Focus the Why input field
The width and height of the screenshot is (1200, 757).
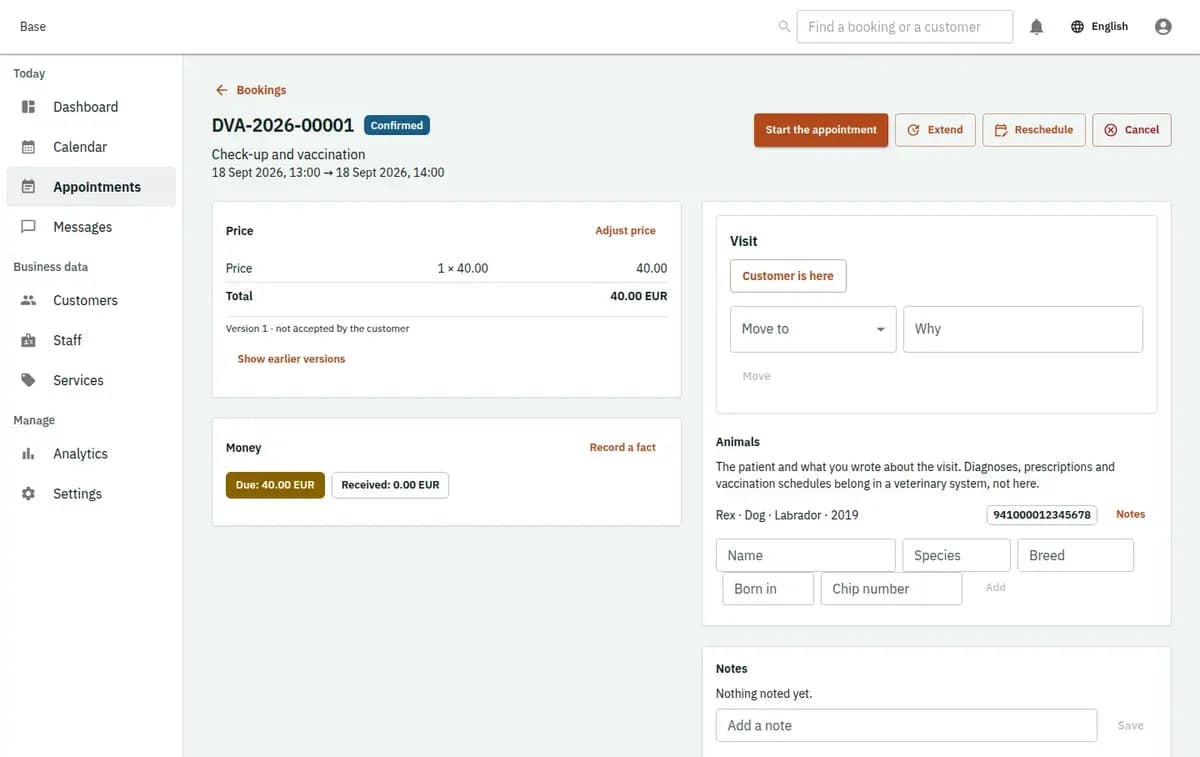1023,329
